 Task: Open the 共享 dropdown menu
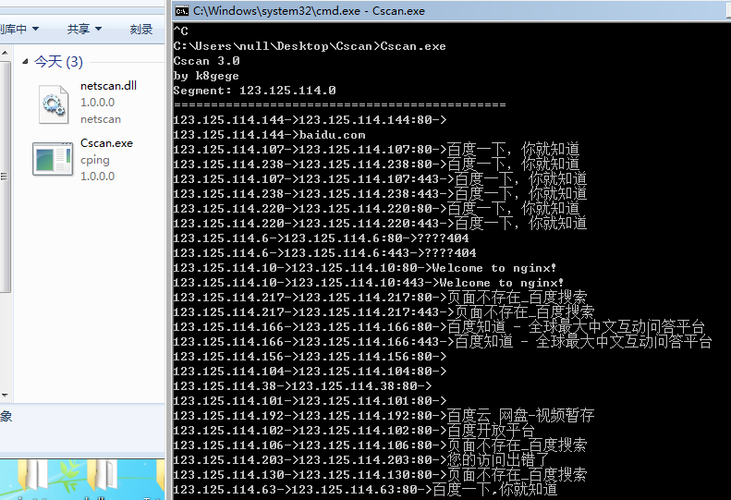tap(84, 29)
